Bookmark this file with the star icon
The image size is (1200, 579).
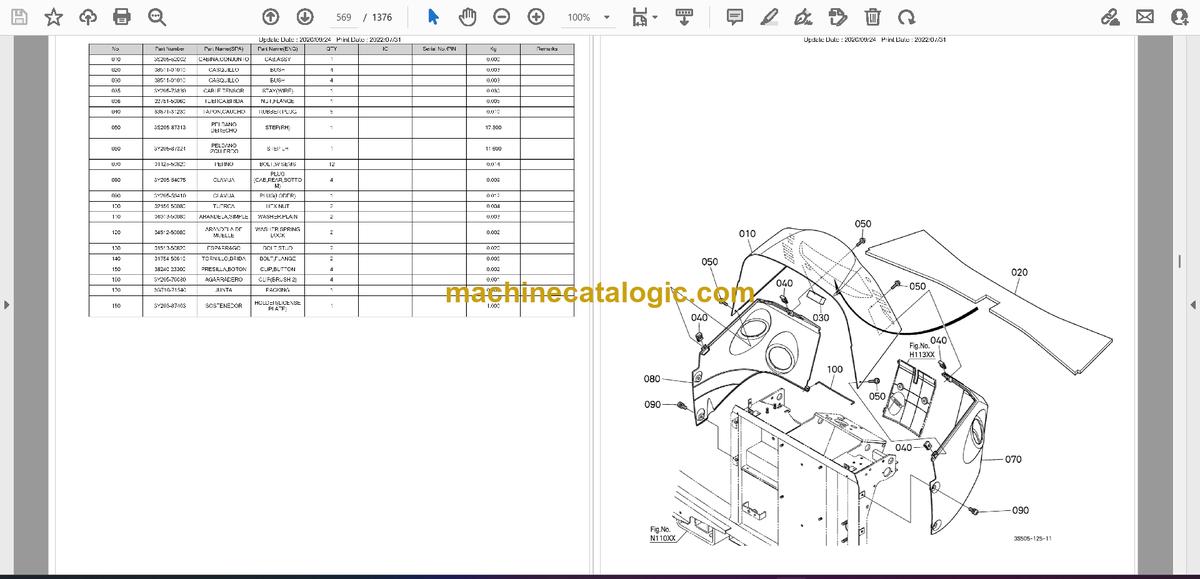(54, 17)
